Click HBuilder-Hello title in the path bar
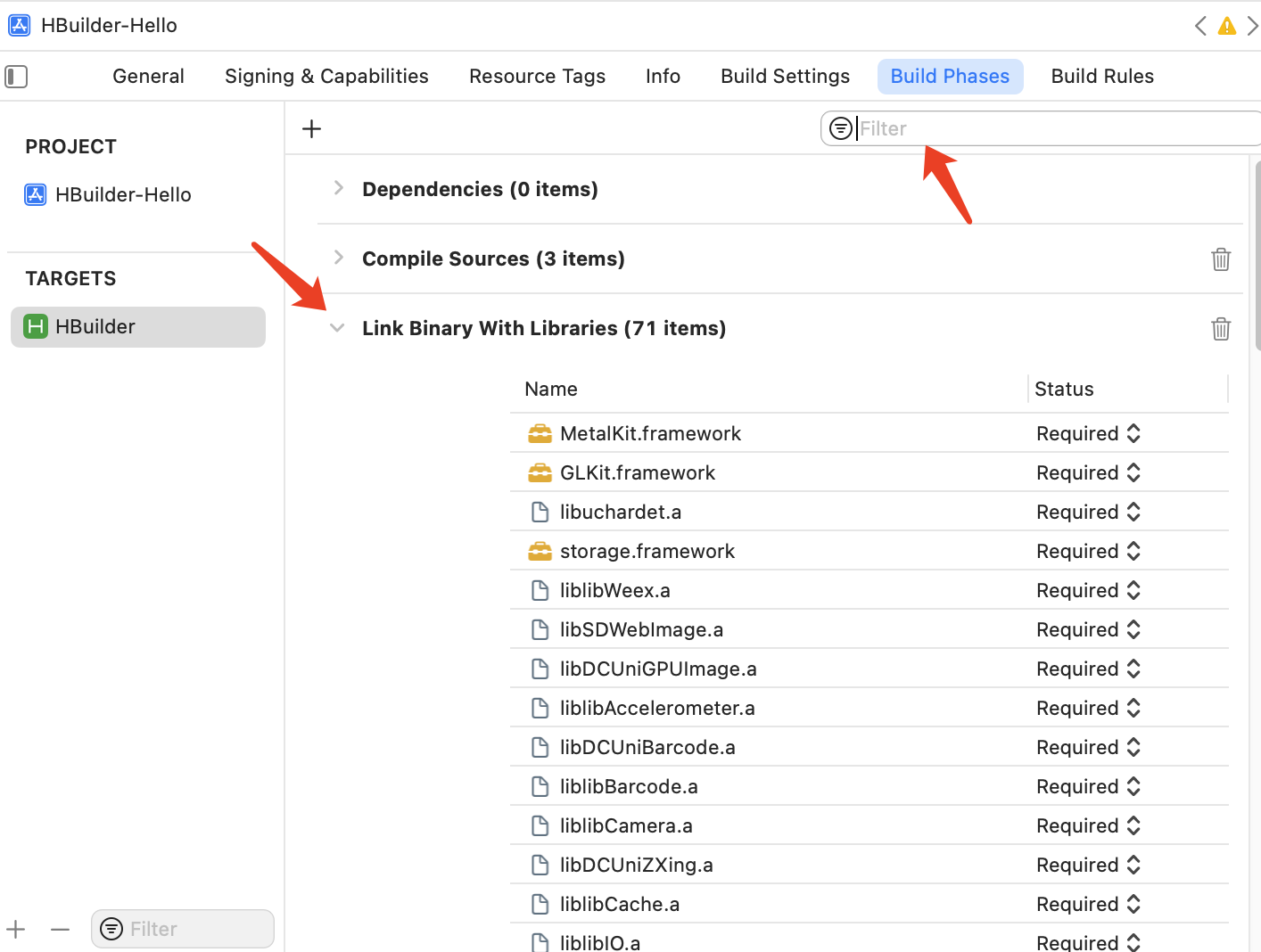Image resolution: width=1261 pixels, height=952 pixels. tap(109, 26)
